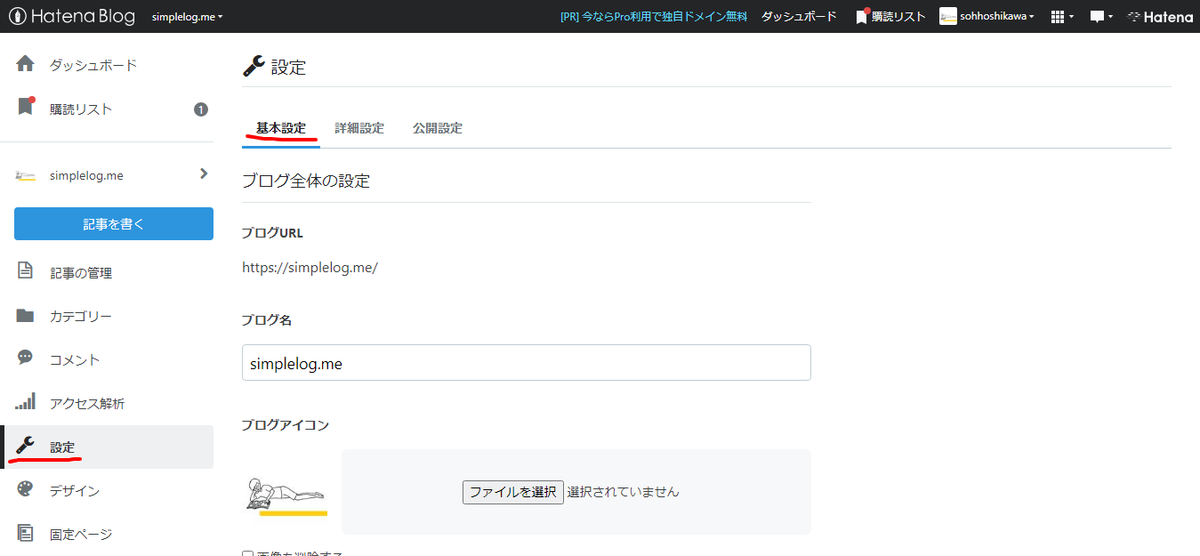Click the document icon beside 記事の管理
Screen dimensions: 1200x556
tap(26, 272)
